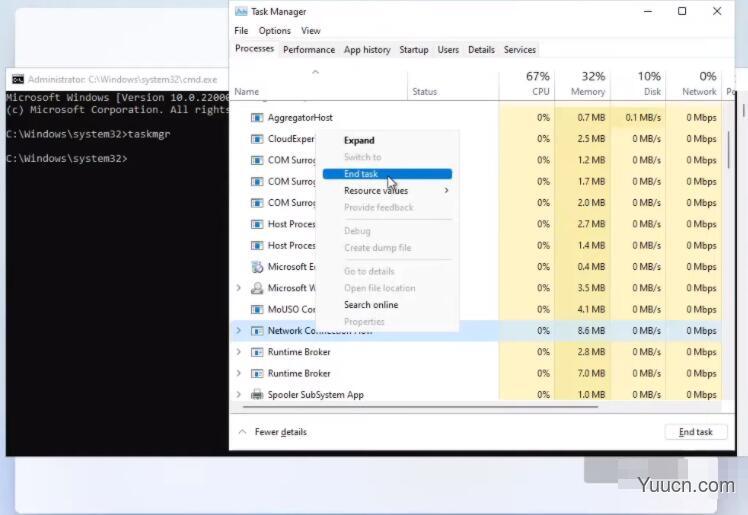Sort by the CPU column header

(527, 84)
